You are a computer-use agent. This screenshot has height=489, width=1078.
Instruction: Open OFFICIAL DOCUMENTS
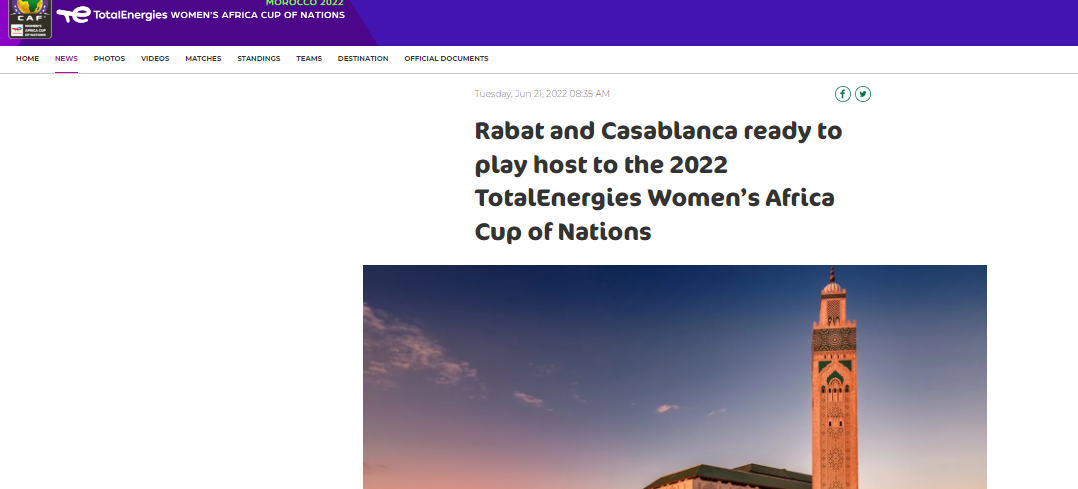[x=446, y=59]
